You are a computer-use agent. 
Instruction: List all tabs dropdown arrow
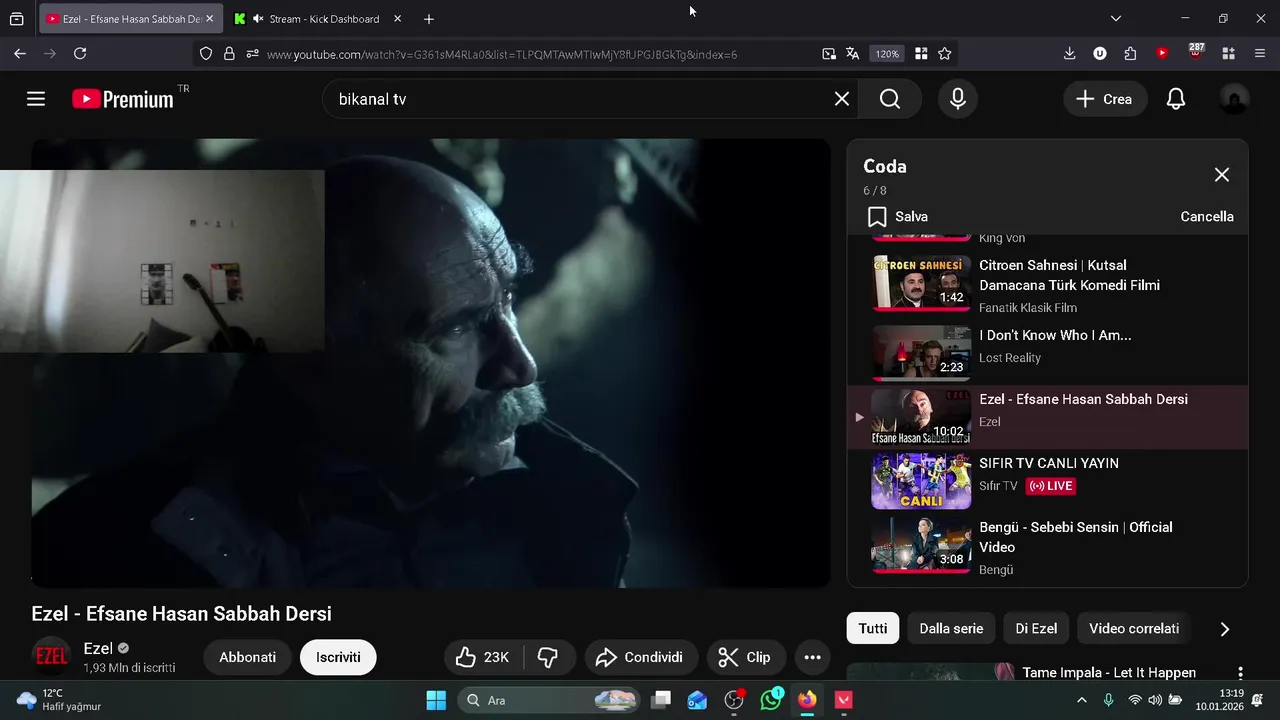click(x=1116, y=19)
